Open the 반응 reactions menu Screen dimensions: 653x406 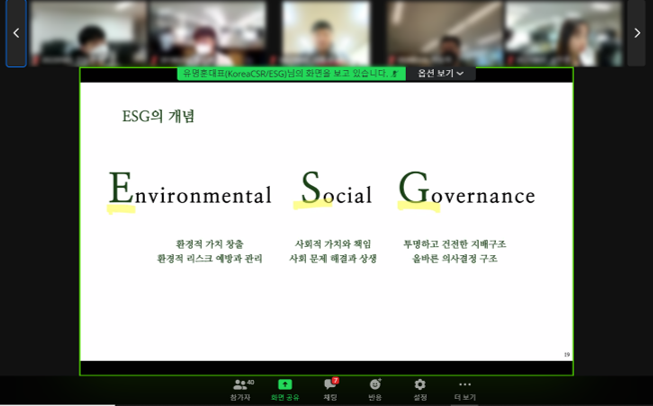(375, 388)
